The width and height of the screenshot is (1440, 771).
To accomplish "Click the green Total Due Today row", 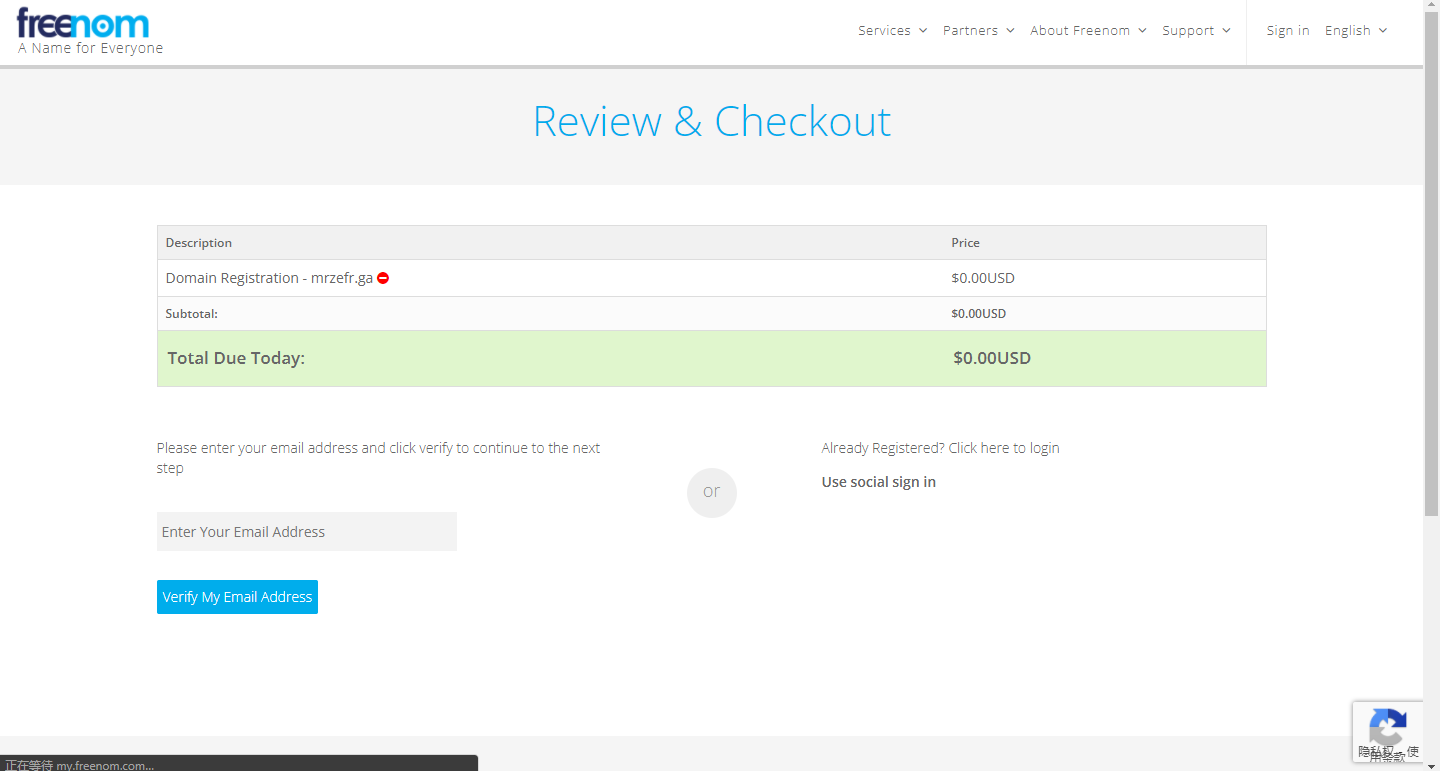I will 711,358.
